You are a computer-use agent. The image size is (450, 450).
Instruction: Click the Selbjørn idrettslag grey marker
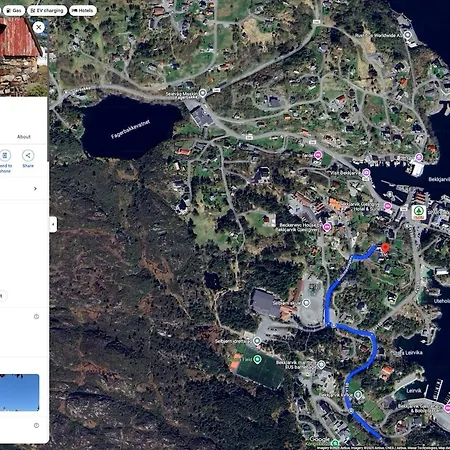[257, 341]
